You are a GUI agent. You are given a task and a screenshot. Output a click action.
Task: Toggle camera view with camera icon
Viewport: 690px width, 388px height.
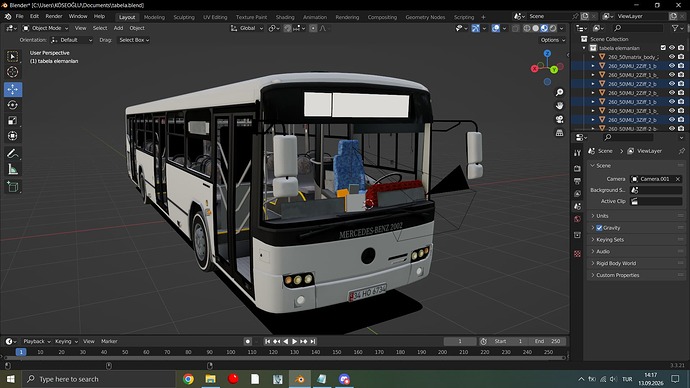coord(559,119)
